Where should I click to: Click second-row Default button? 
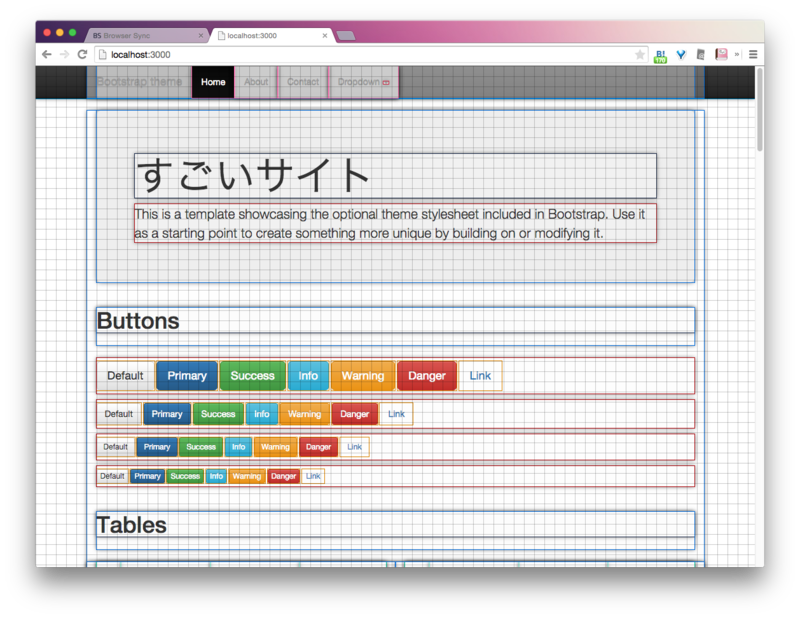[x=119, y=414]
